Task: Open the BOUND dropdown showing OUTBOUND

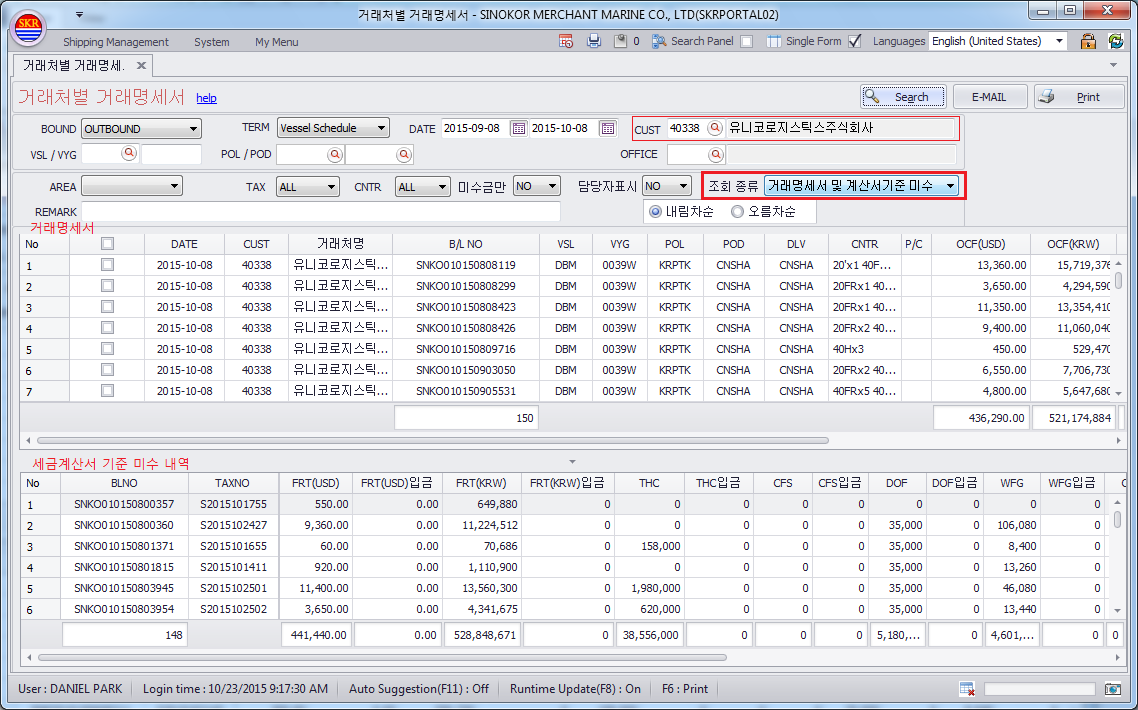Action: click(x=142, y=128)
